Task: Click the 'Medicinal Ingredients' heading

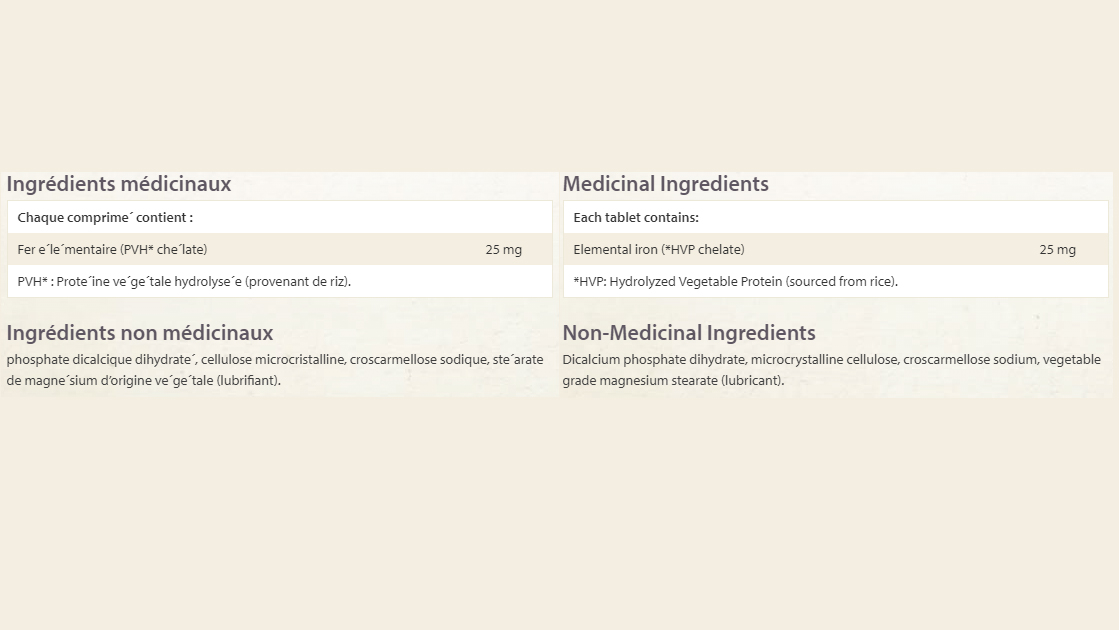Action: 665,184
